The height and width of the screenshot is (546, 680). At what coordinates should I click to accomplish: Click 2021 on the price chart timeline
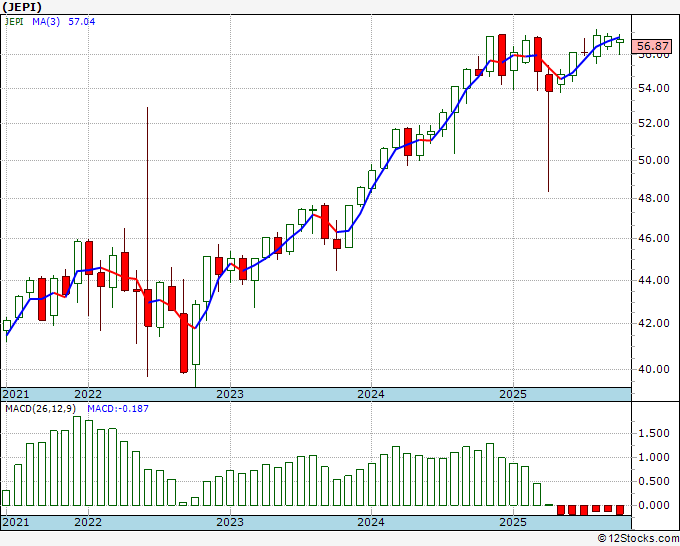16,394
